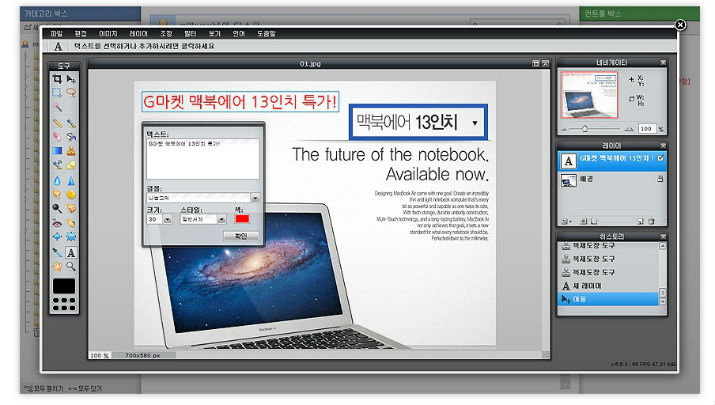Select the Red Eye Reduction tool

coord(57,223)
